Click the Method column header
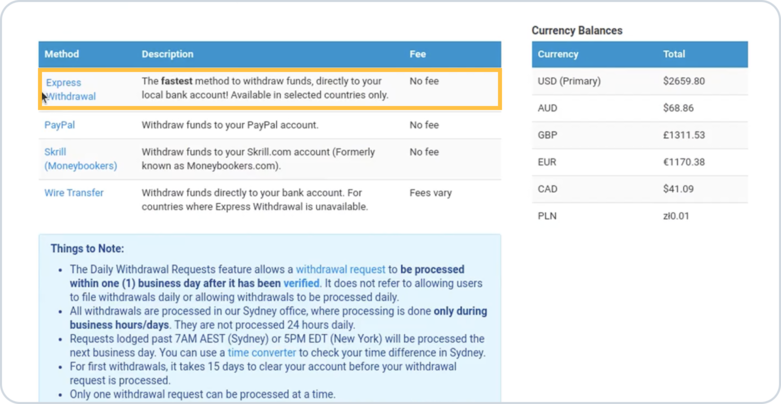Image resolution: width=781 pixels, height=404 pixels. coord(62,54)
